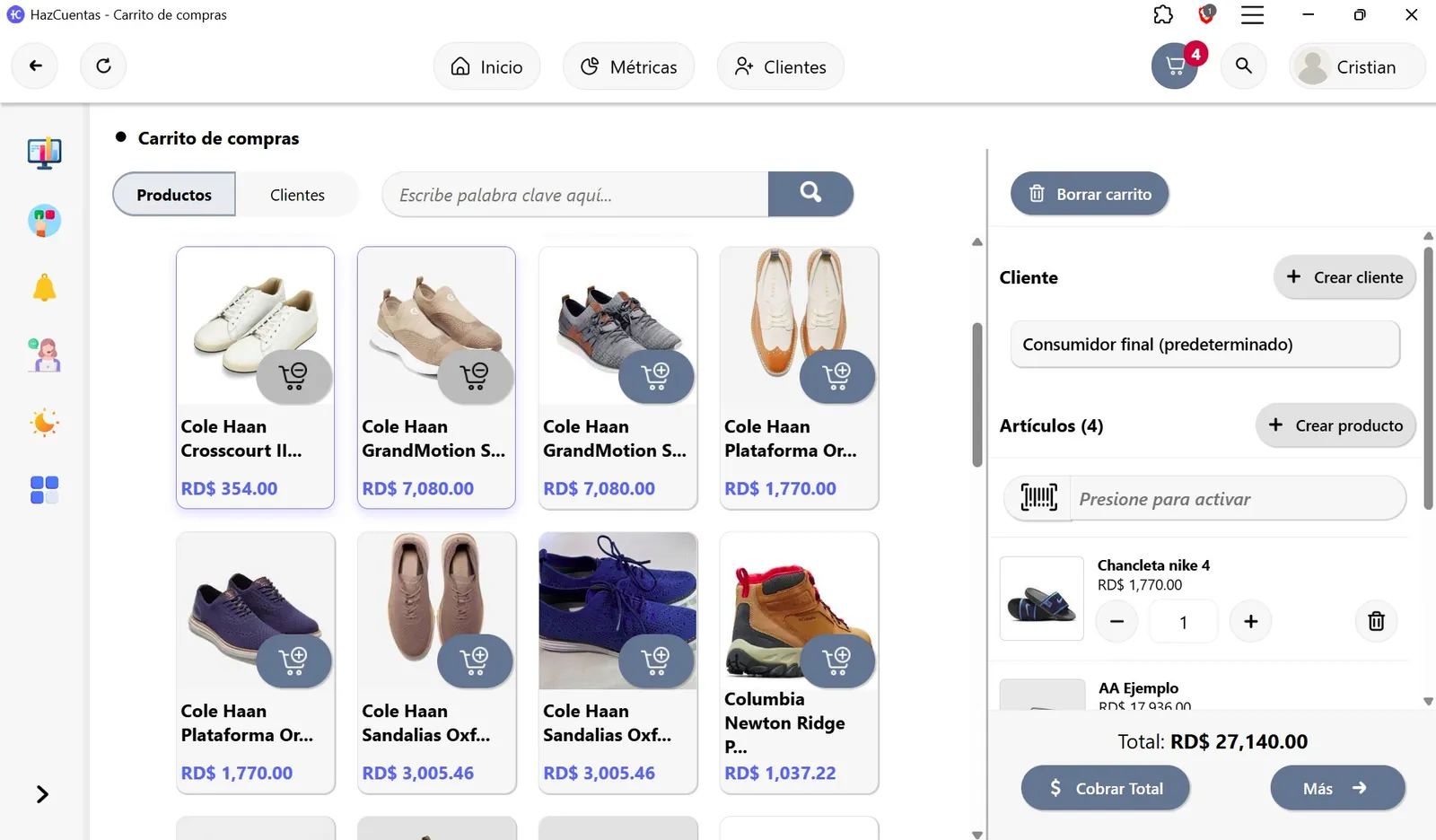Increase Chancleta nike 4 quantity
The image size is (1436, 840).
click(x=1250, y=621)
